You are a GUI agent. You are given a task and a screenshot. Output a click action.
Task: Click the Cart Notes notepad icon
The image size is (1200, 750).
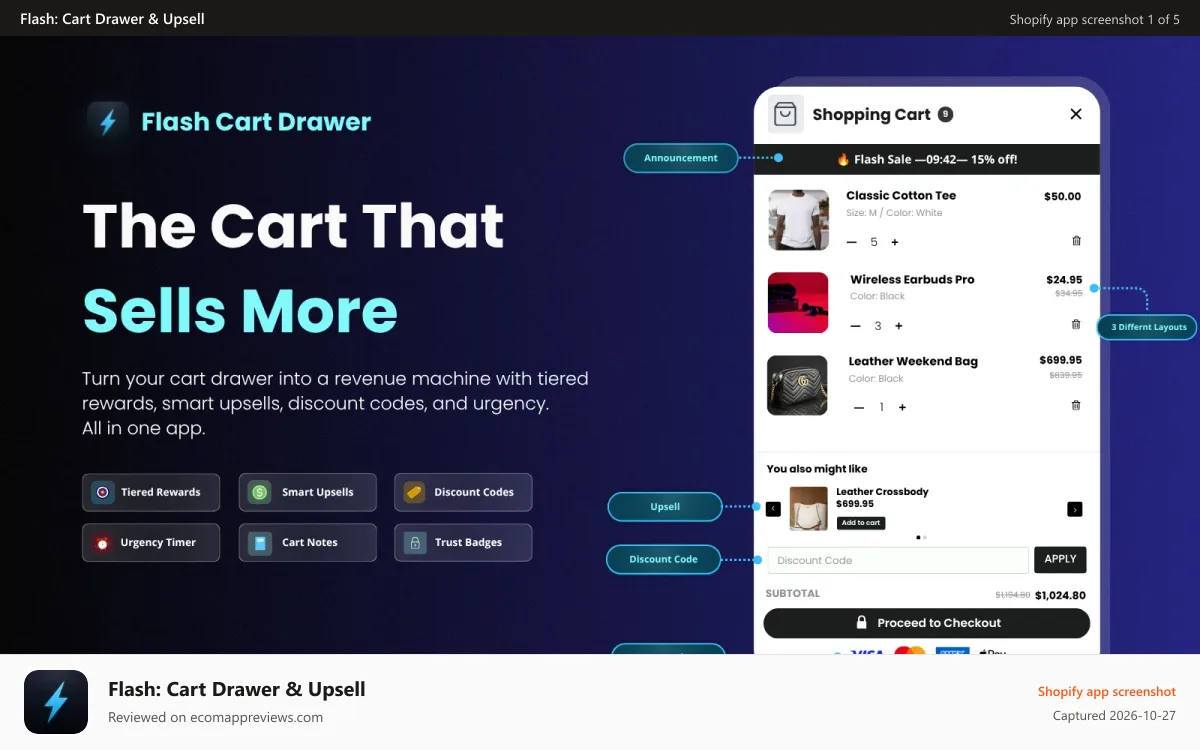tap(260, 543)
